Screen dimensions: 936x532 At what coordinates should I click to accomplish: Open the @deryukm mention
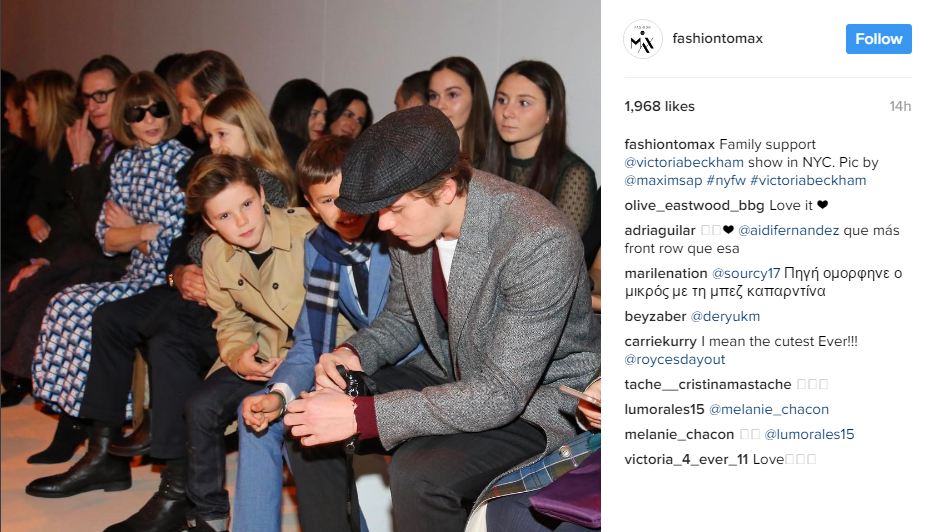tap(725, 316)
